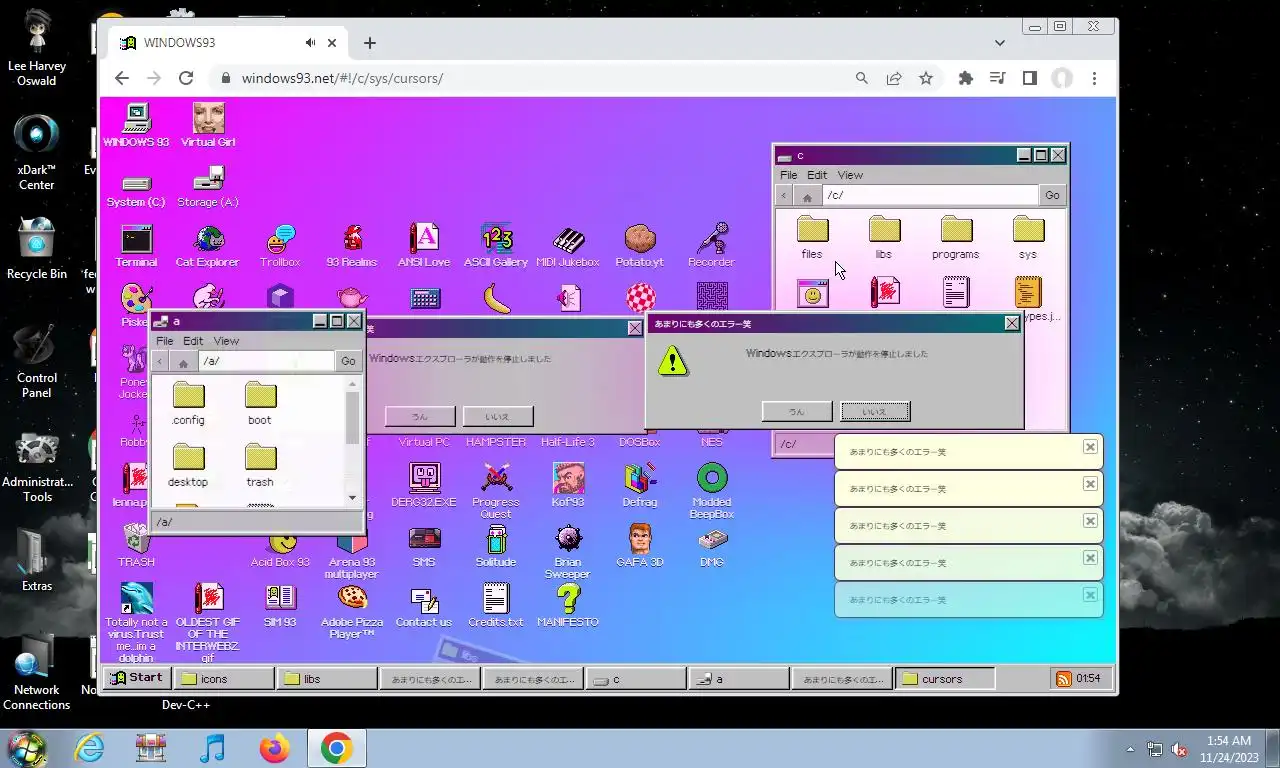
Task: Click Go button in a window
Action: pos(348,361)
